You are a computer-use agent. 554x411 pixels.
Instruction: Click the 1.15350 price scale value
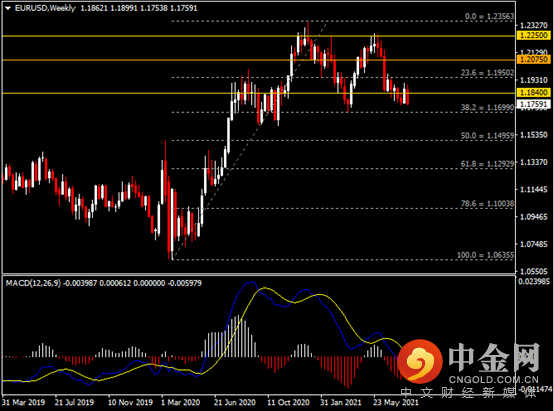(x=534, y=135)
